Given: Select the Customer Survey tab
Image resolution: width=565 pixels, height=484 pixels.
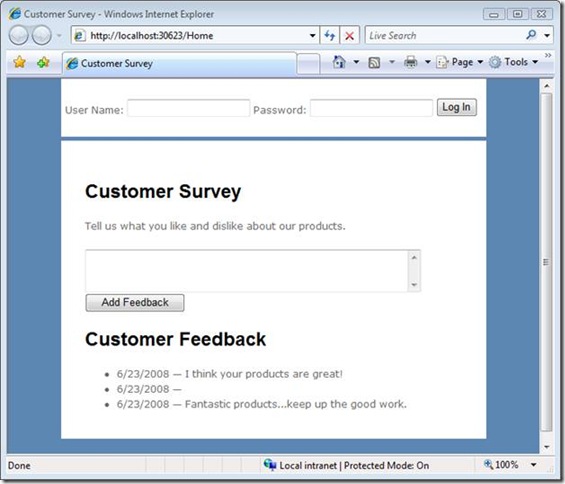Looking at the screenshot, I should [179, 63].
